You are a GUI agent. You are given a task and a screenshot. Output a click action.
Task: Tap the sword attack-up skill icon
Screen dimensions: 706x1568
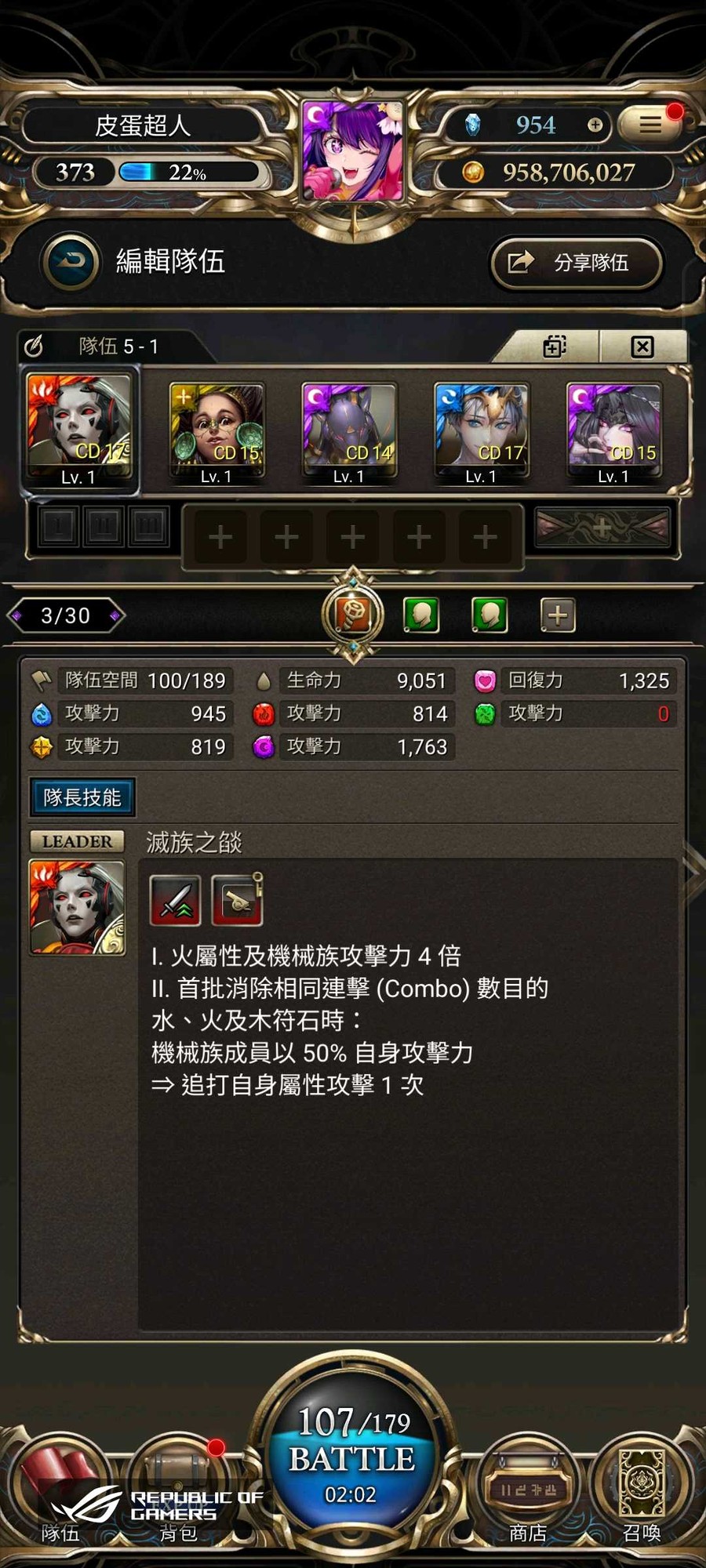coord(176,900)
